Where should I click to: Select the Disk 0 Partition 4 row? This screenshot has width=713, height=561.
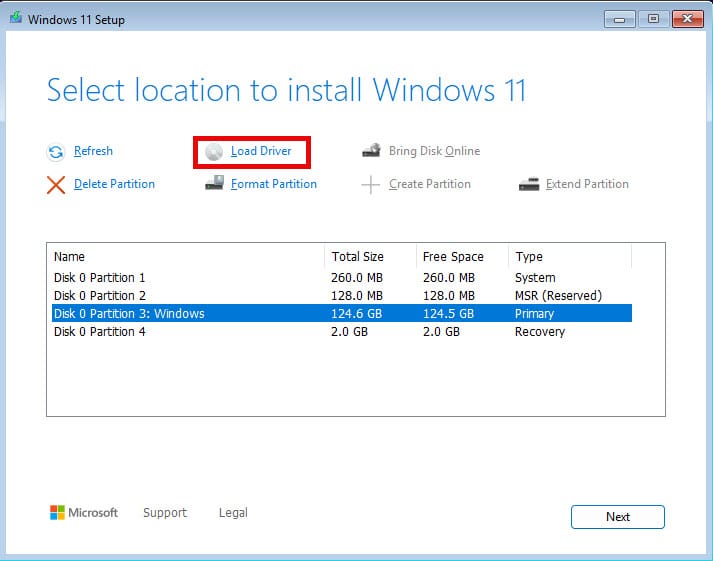pyautogui.click(x=341, y=331)
